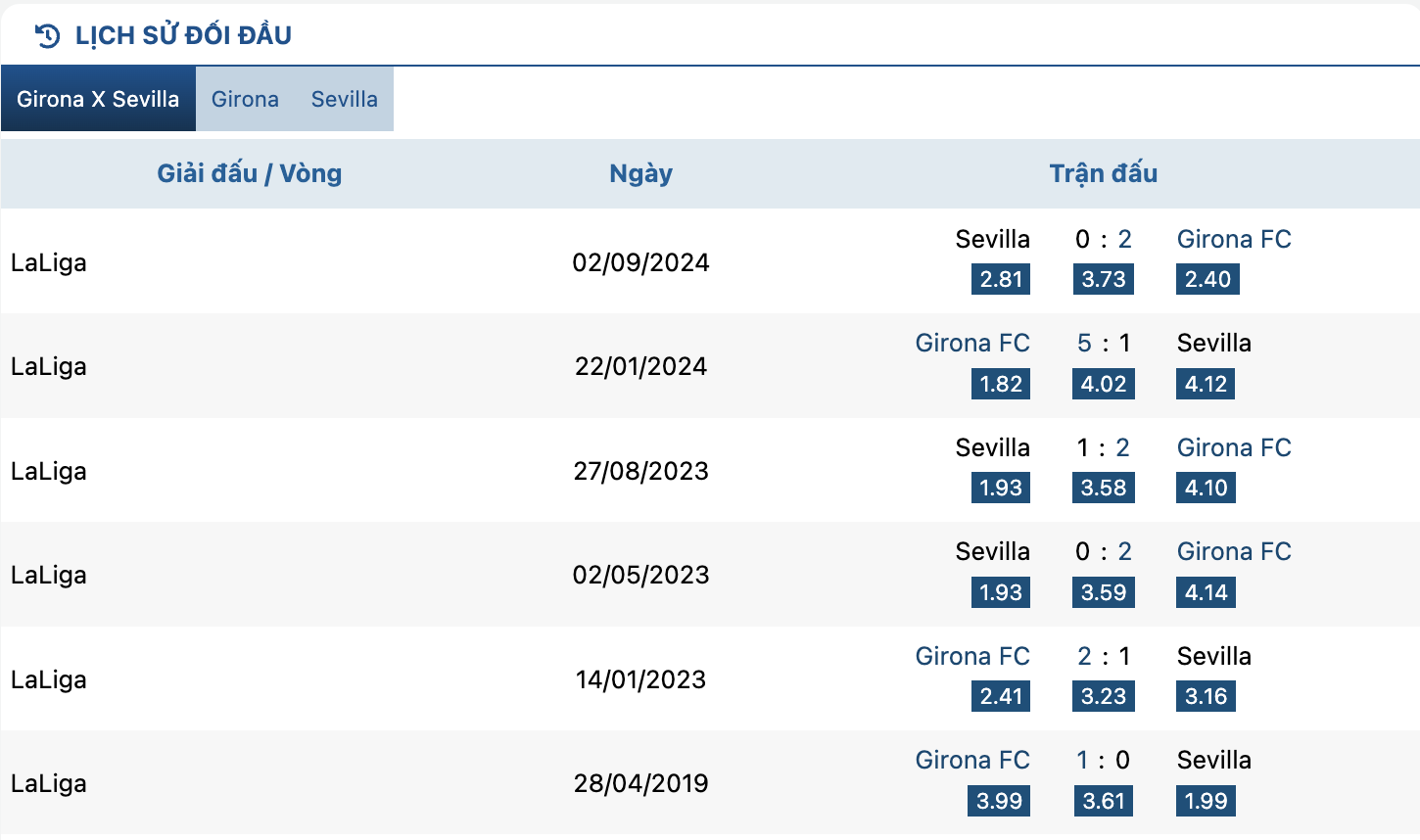Click the date 22/01/2024
1420x840 pixels.
point(640,366)
